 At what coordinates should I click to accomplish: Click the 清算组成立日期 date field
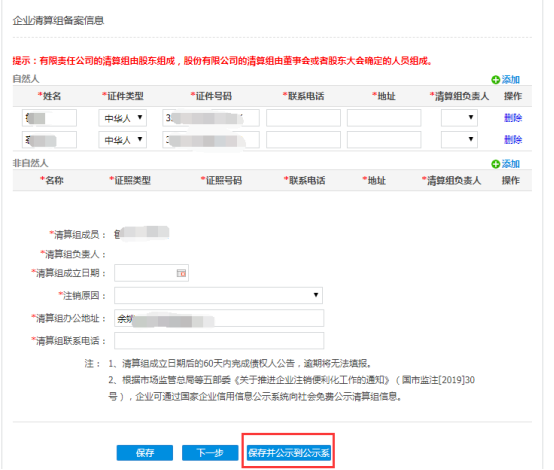click(151, 273)
